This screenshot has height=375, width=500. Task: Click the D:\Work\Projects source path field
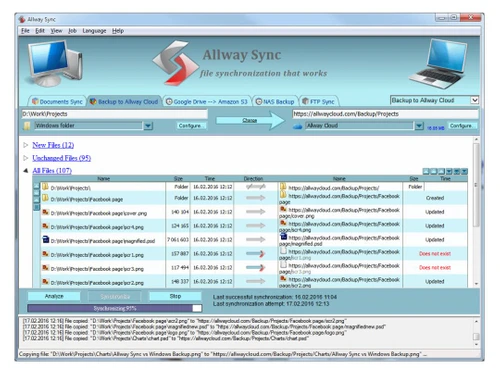coord(114,114)
